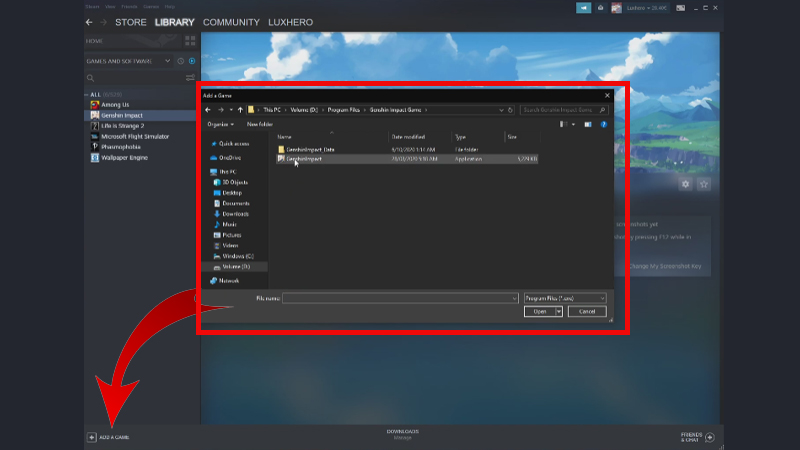Select the GenshinImpact application file

coord(407,159)
